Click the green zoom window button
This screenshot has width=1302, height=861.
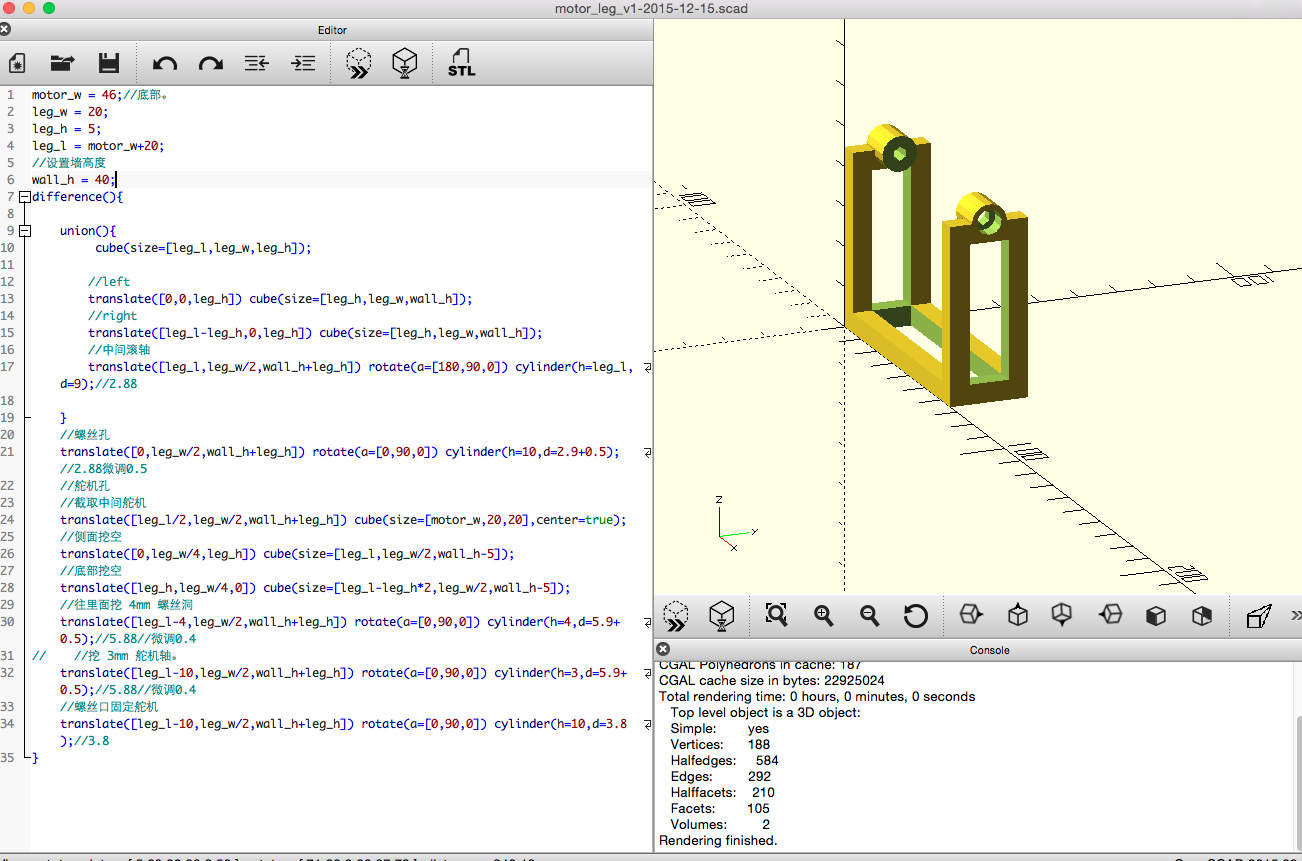tap(49, 8)
